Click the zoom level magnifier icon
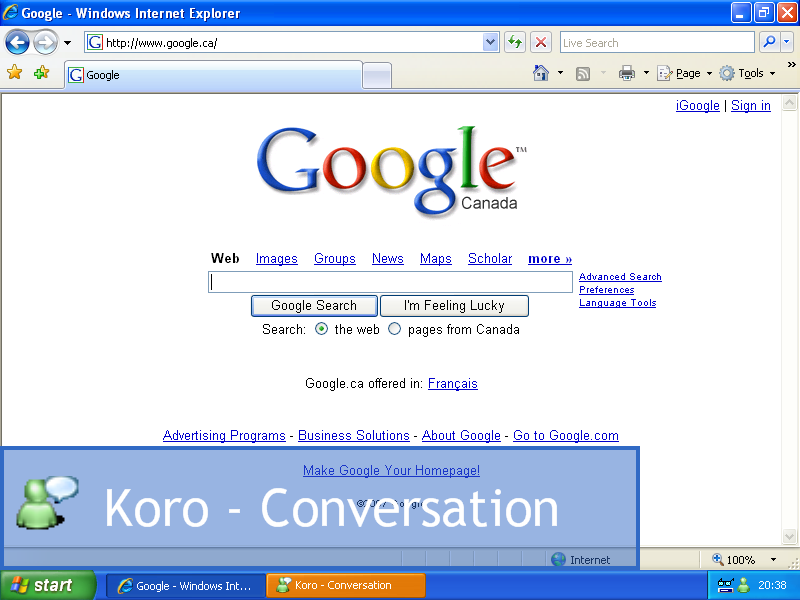The image size is (800, 600). 717,559
